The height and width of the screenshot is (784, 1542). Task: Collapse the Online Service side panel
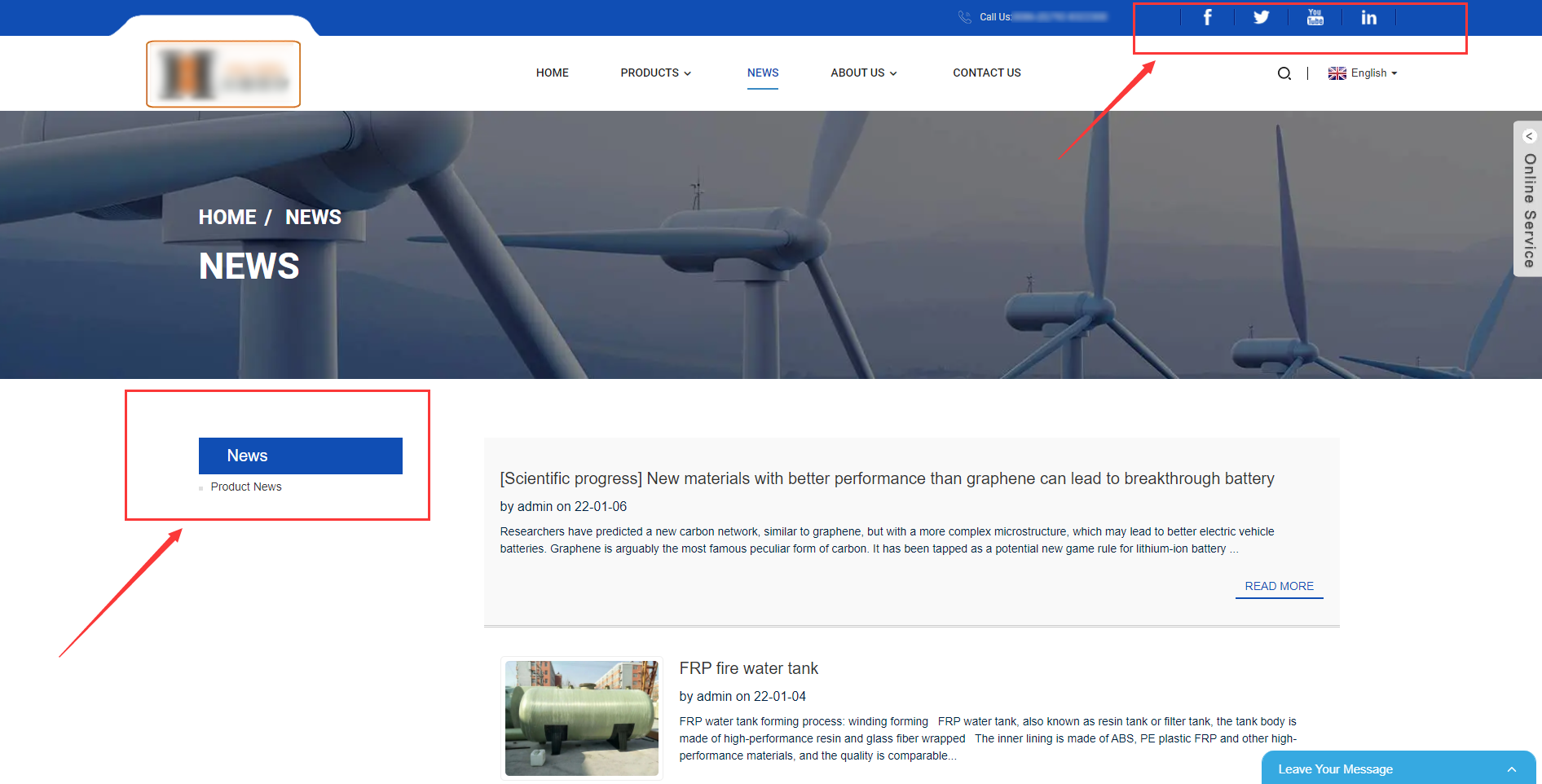point(1529,136)
